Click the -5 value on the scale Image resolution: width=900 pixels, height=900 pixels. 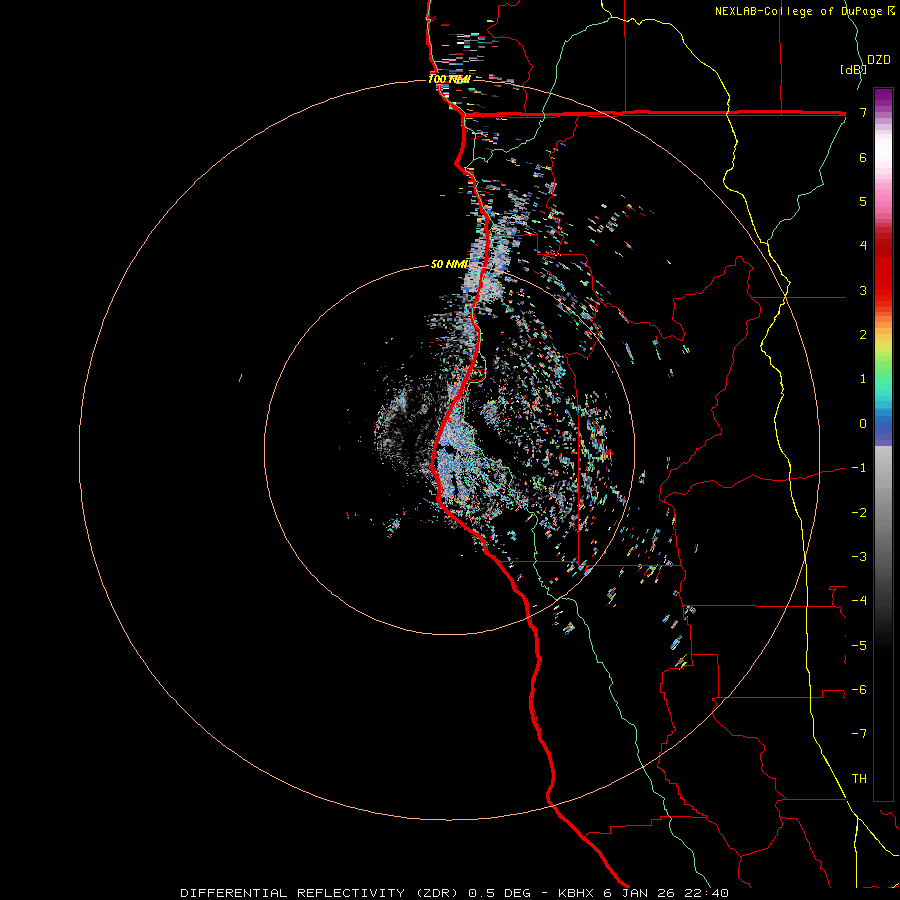coord(859,645)
